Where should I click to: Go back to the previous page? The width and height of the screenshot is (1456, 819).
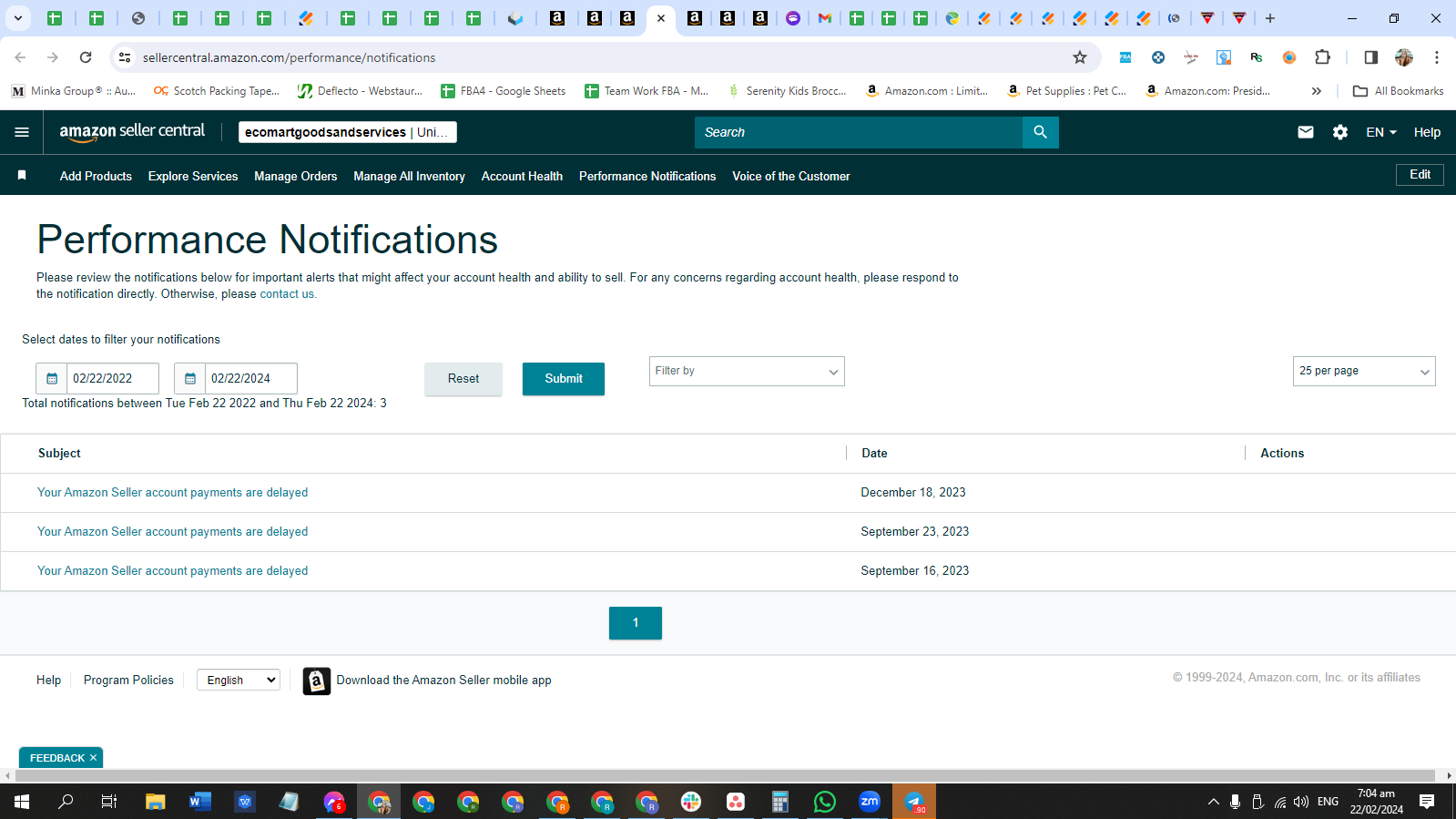point(20,57)
